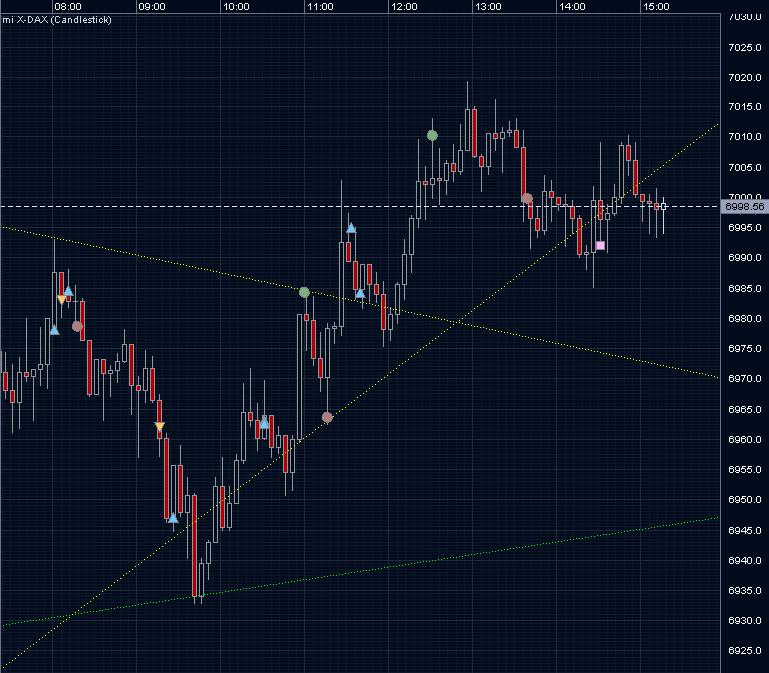The image size is (769, 673).
Task: Click the blue triangle marker near 10:20
Action: [x=264, y=423]
